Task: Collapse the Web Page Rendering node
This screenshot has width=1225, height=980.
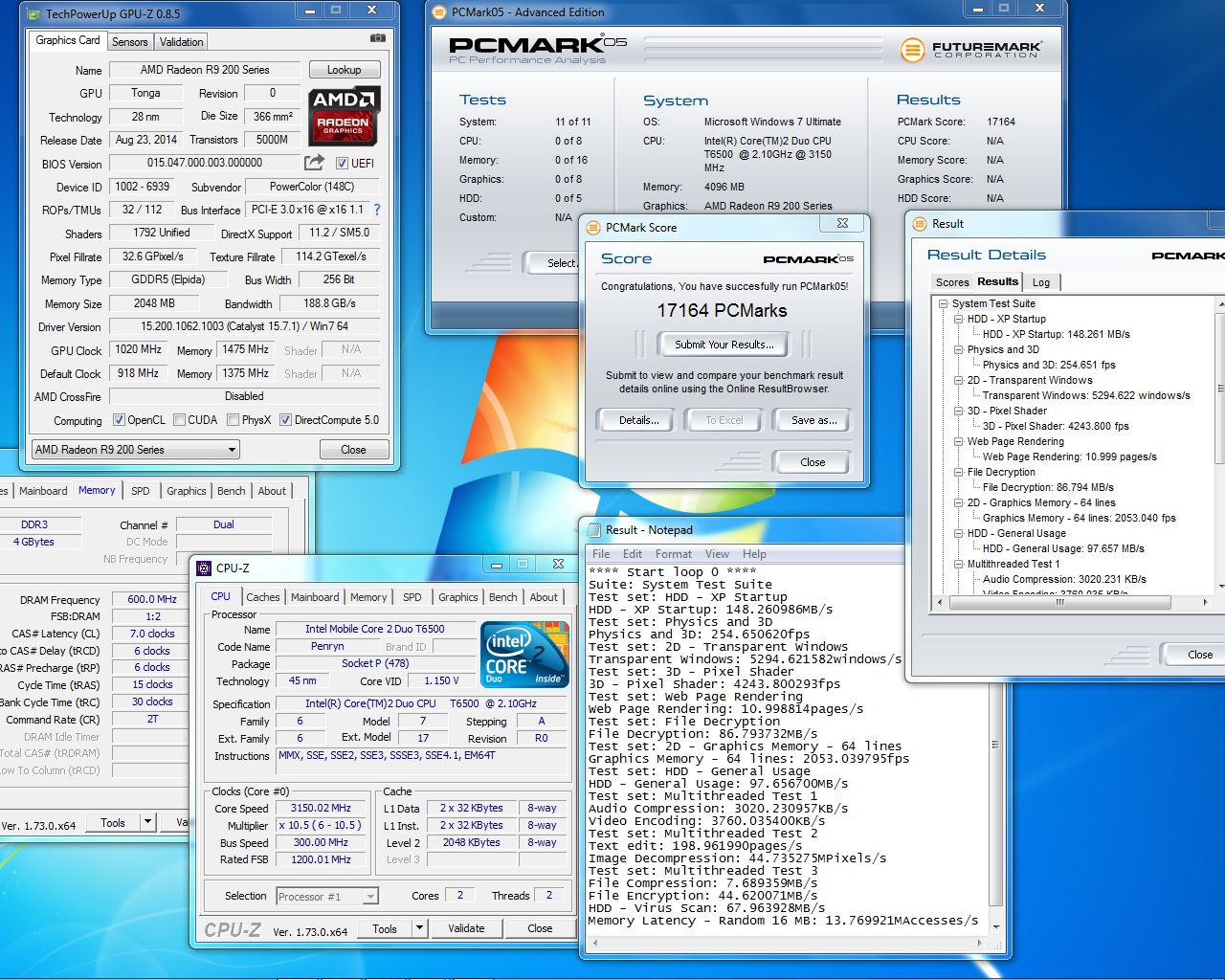Action: click(x=958, y=441)
